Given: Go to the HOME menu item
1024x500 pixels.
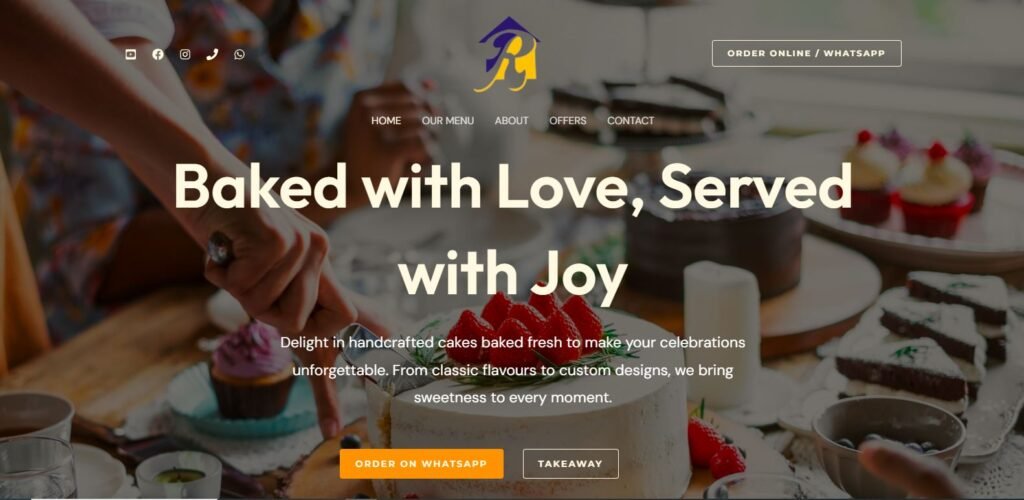Looking at the screenshot, I should pos(386,121).
